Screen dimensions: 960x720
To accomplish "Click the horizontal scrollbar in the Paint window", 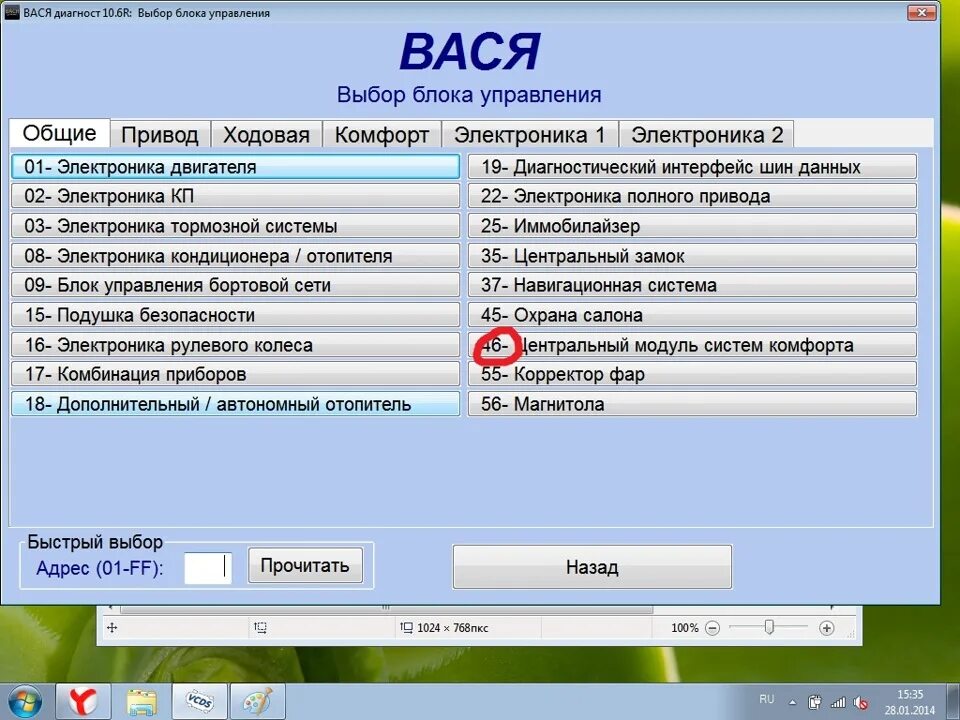I will coord(386,609).
